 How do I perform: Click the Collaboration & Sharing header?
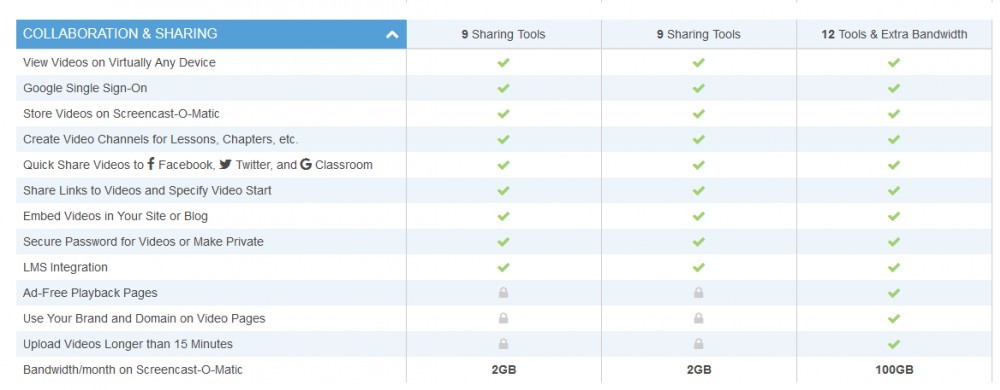[211, 34]
